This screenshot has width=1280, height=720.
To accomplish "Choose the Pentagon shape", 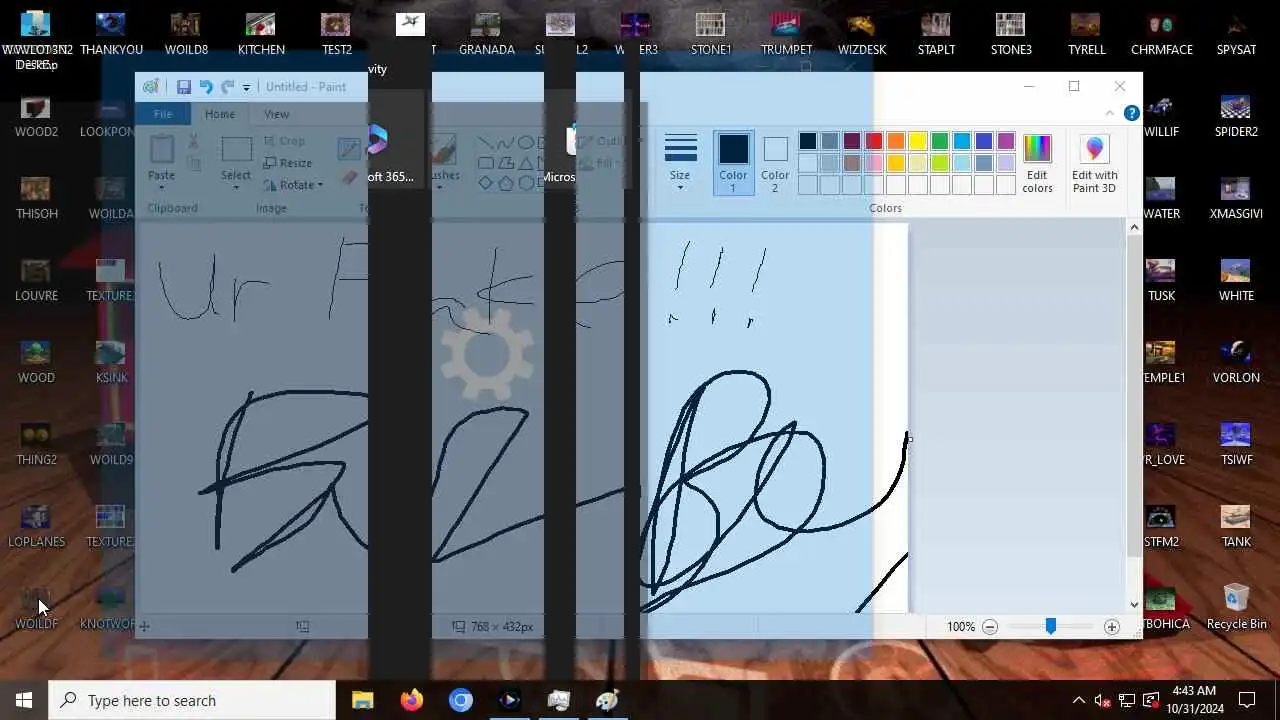I will (x=505, y=183).
